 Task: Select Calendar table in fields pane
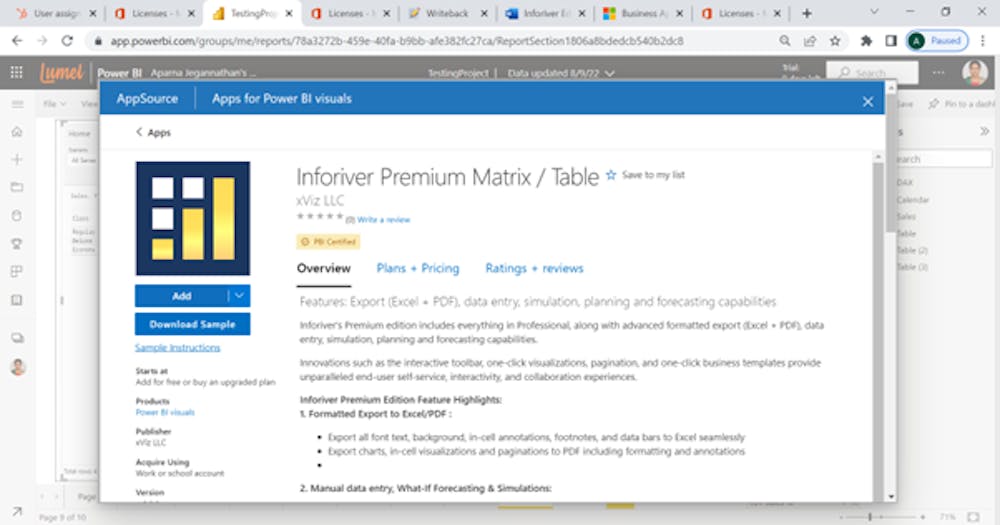(x=913, y=200)
